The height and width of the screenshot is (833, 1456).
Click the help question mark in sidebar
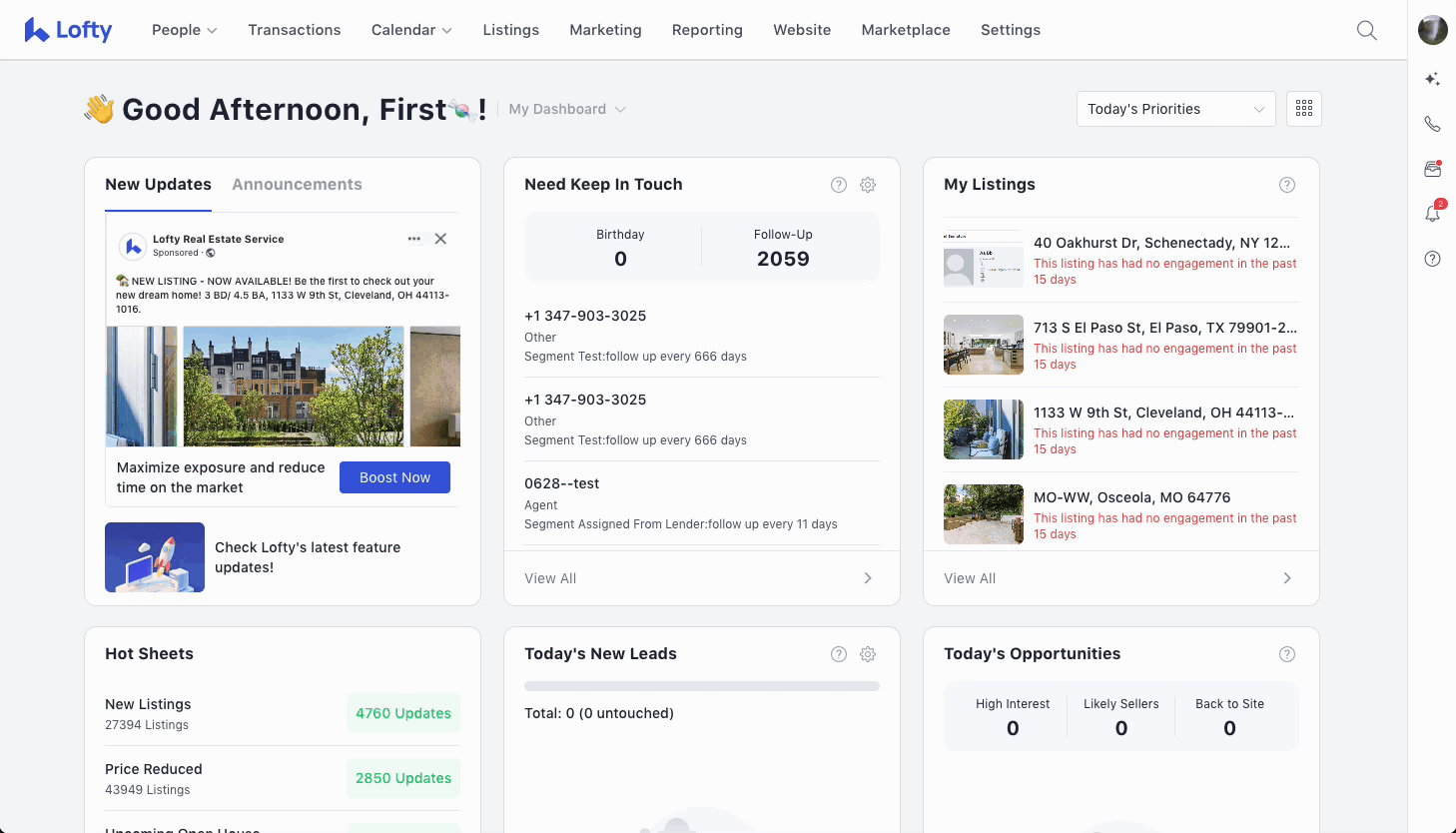point(1432,259)
